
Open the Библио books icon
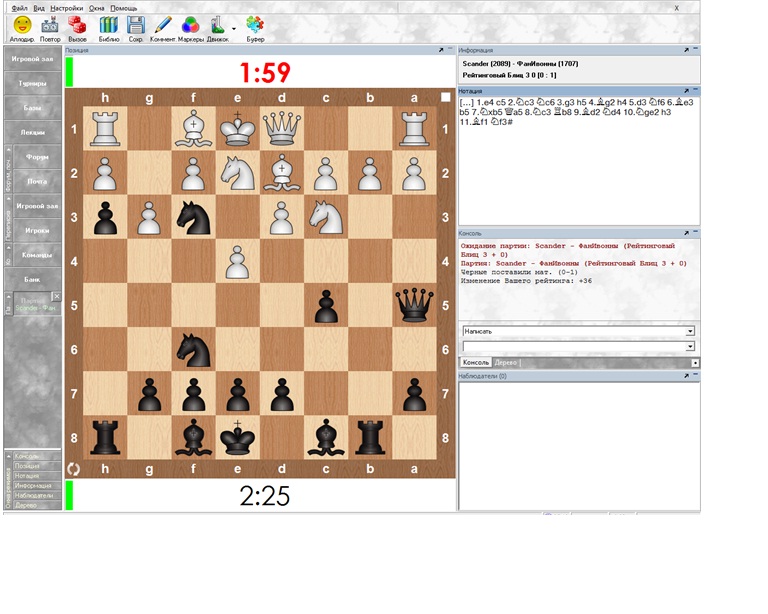point(109,25)
